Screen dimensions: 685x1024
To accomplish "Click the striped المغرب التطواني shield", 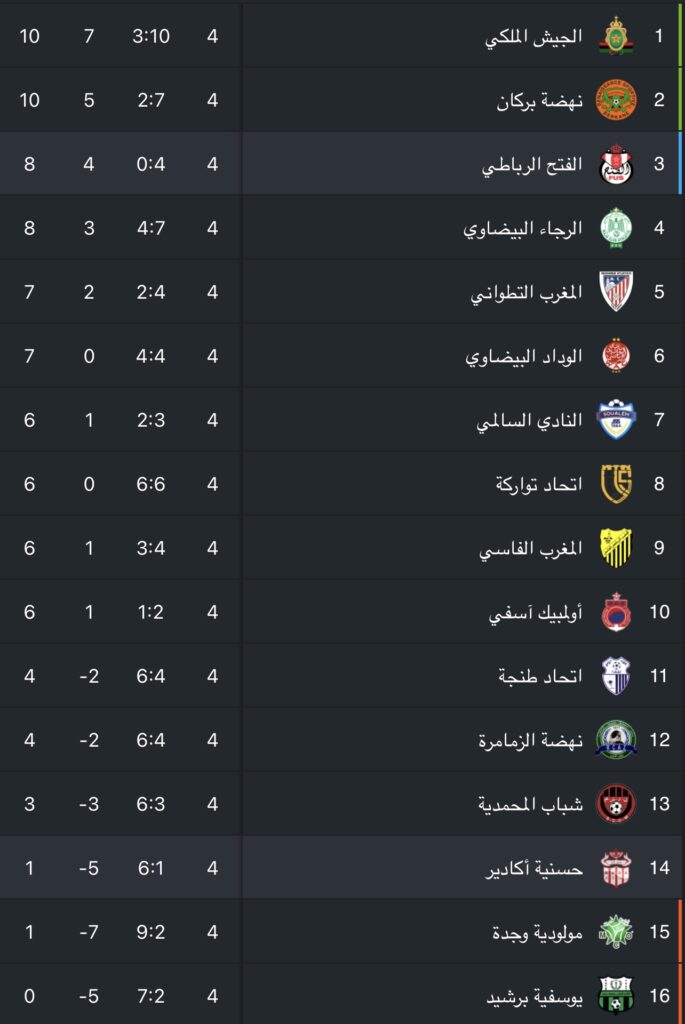I will click(x=616, y=291).
